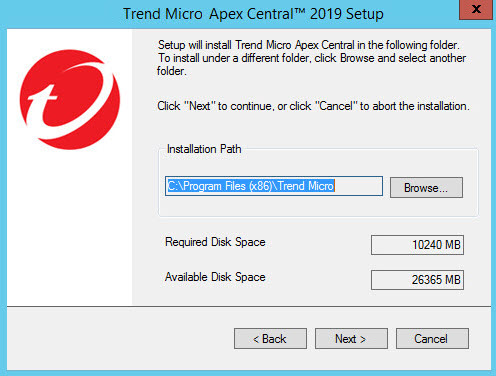Screen dimensions: 496x376
Task: Focus the Installation Path text field
Action: click(274, 186)
